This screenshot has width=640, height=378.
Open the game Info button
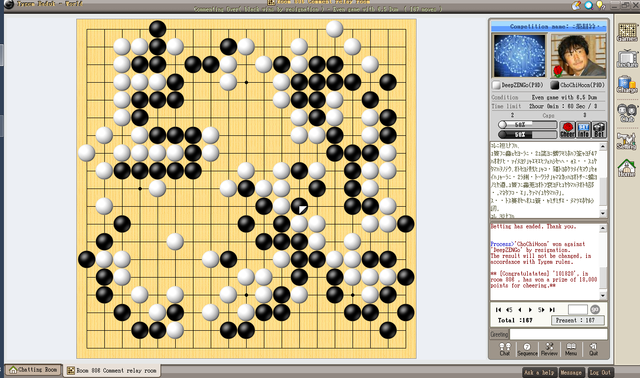pyautogui.click(x=583, y=129)
